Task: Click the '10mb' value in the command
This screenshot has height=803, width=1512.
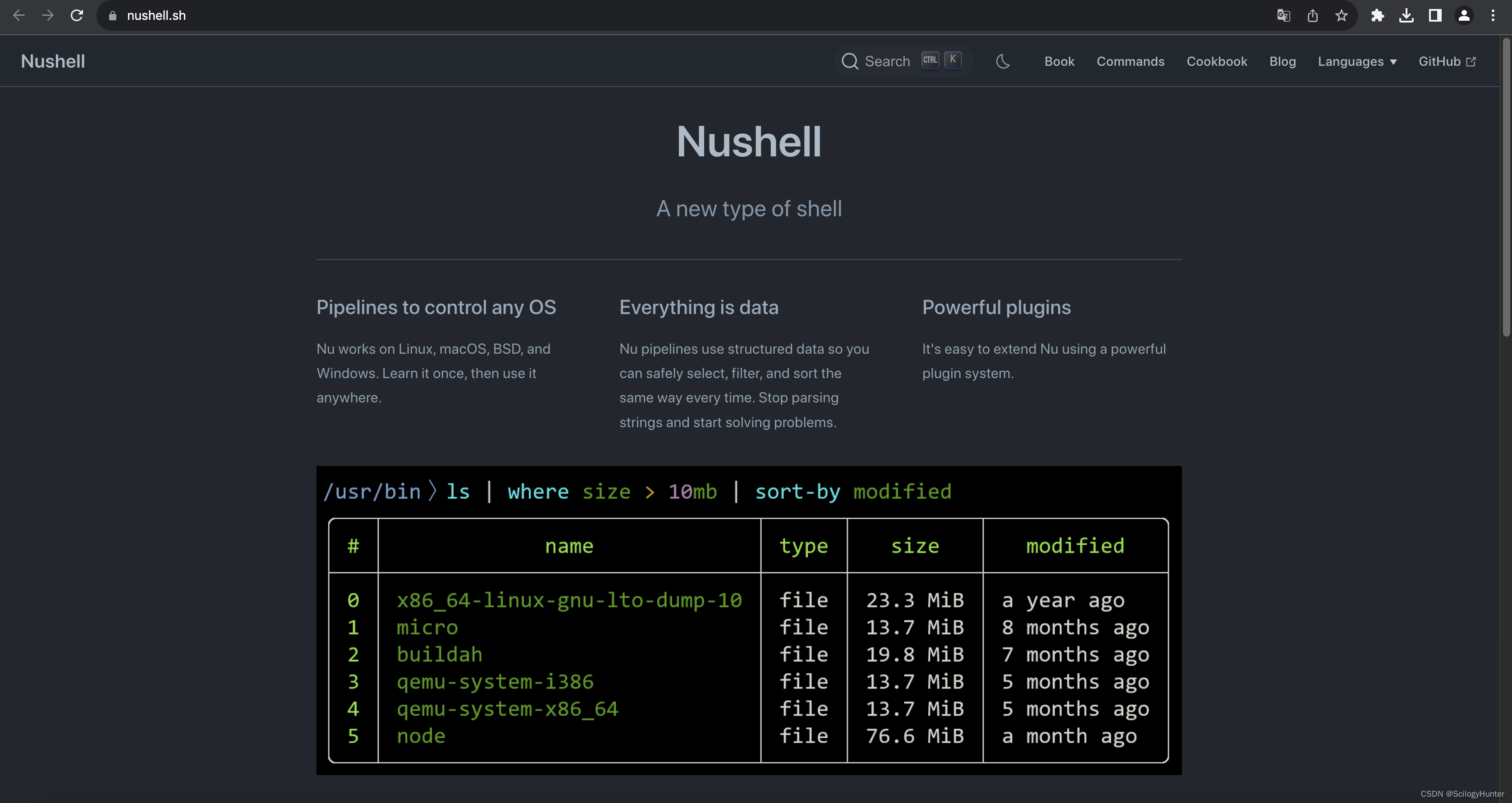Action: point(692,492)
